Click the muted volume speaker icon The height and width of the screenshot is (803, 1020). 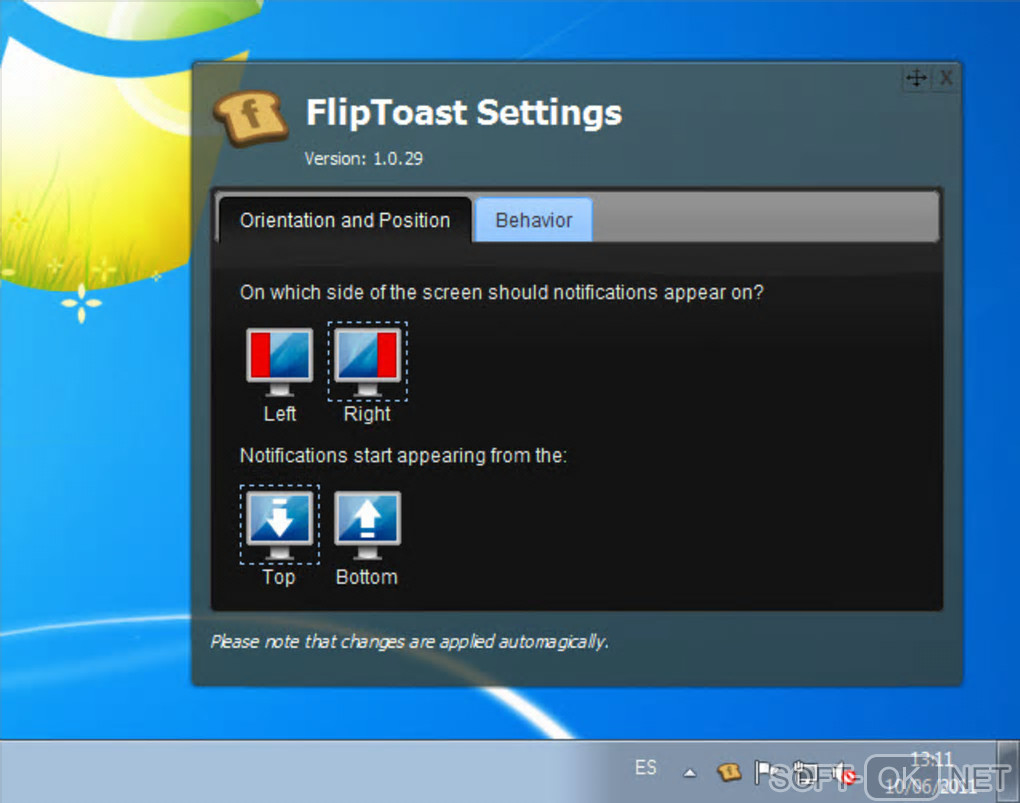pos(845,773)
